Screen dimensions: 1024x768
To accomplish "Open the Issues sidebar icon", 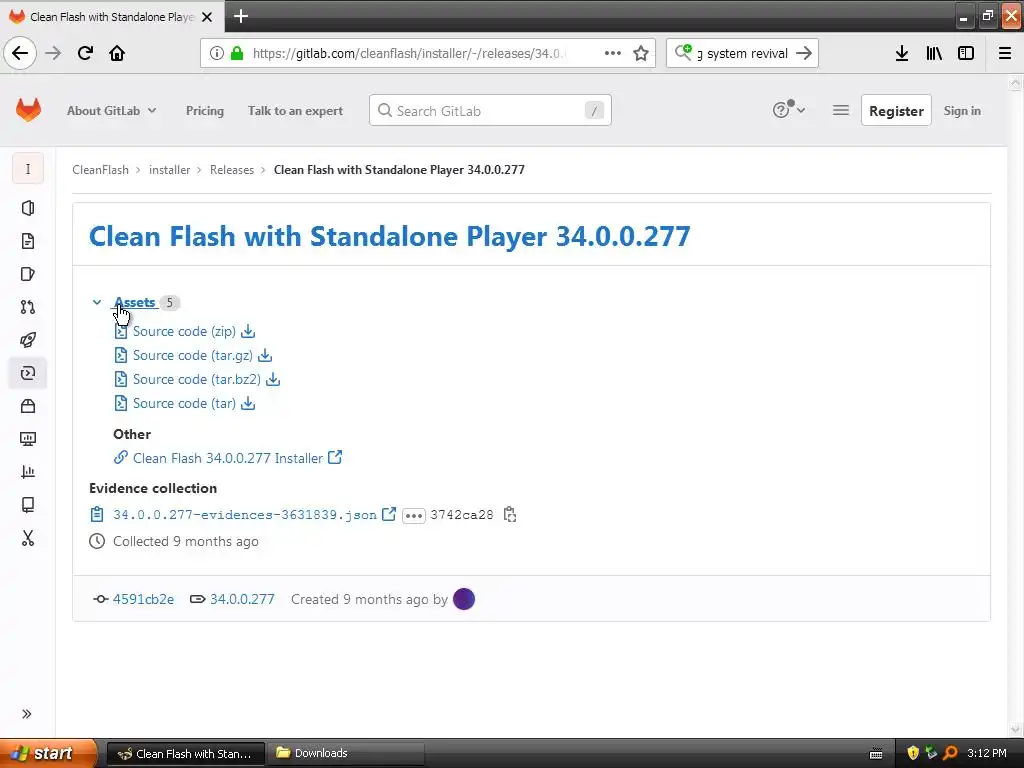I will (x=27, y=274).
